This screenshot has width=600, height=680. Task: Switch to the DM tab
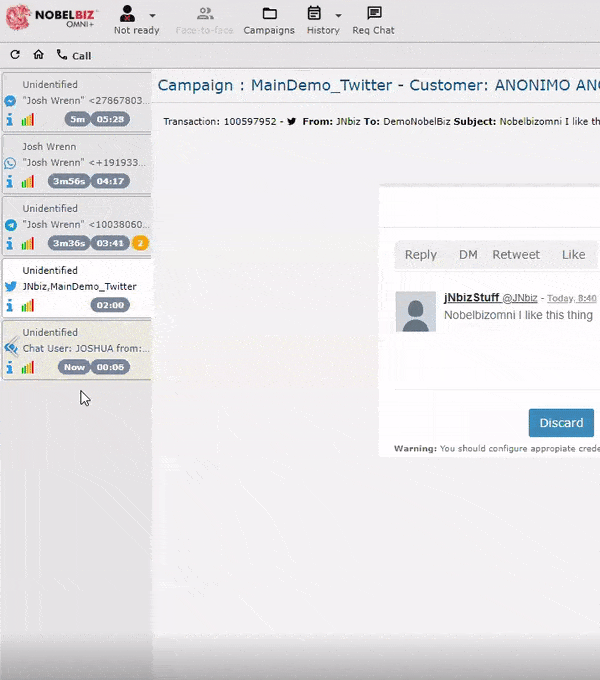[x=468, y=255]
